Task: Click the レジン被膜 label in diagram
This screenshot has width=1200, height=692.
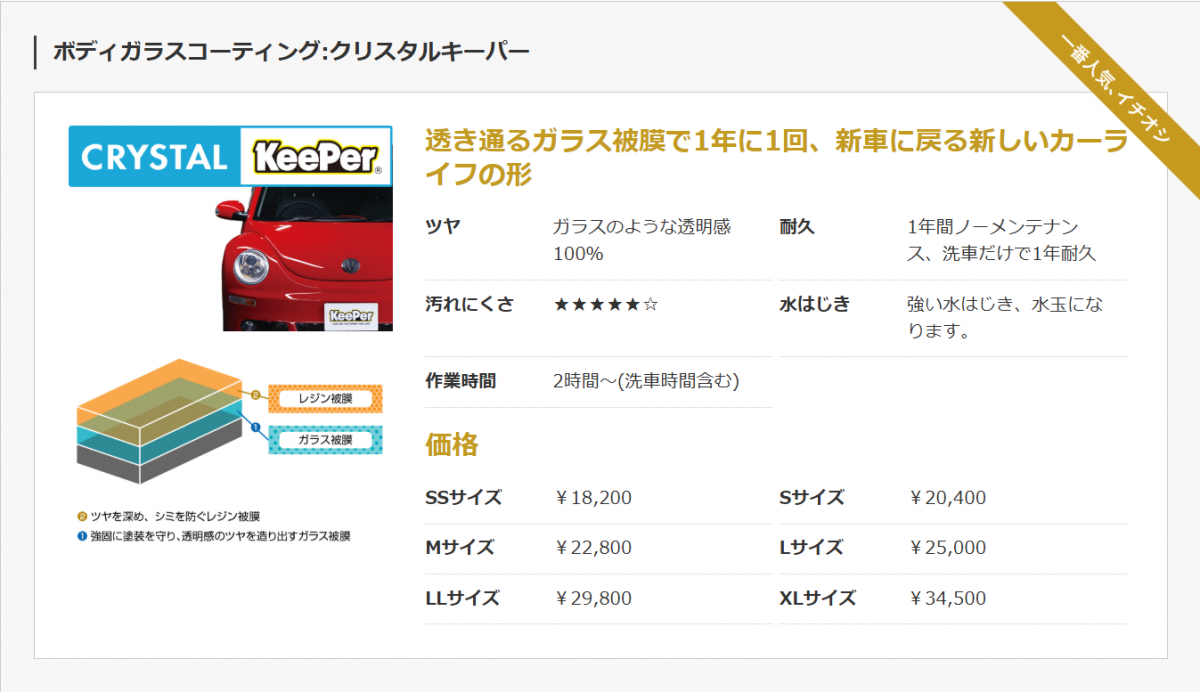Action: click(x=325, y=399)
